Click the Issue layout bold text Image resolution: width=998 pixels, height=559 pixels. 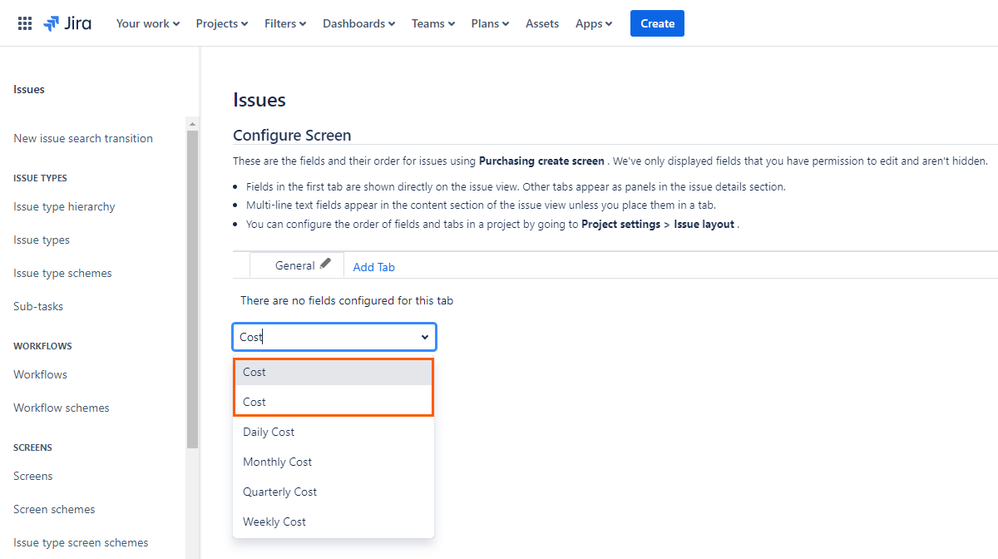pos(704,224)
